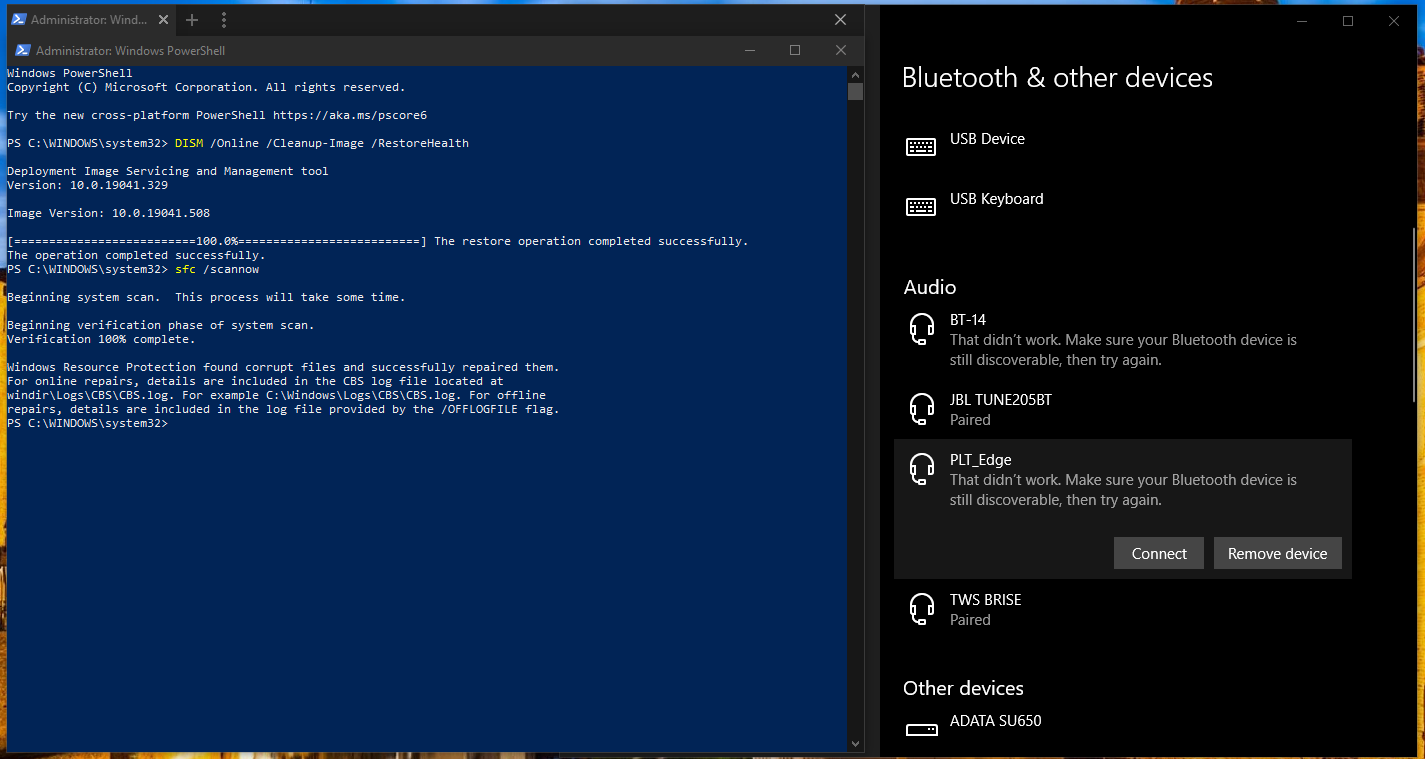Open a new tab with the plus button
This screenshot has height=759, width=1425.
click(192, 20)
